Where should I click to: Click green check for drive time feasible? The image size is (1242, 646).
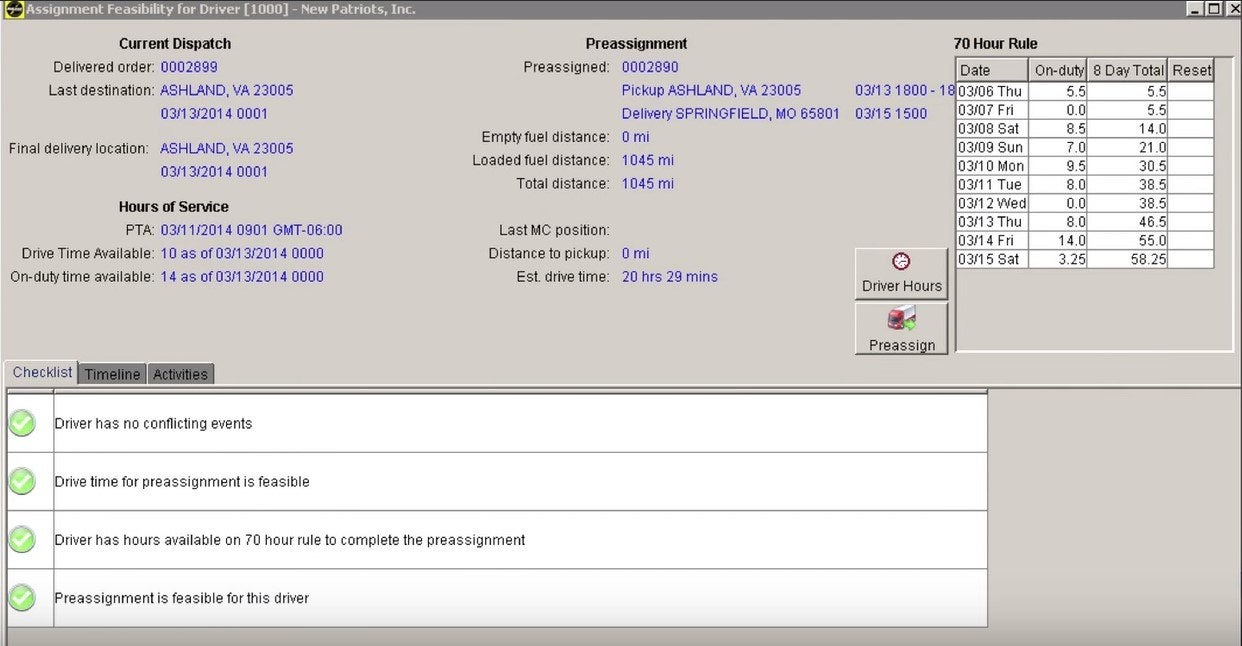point(22,481)
